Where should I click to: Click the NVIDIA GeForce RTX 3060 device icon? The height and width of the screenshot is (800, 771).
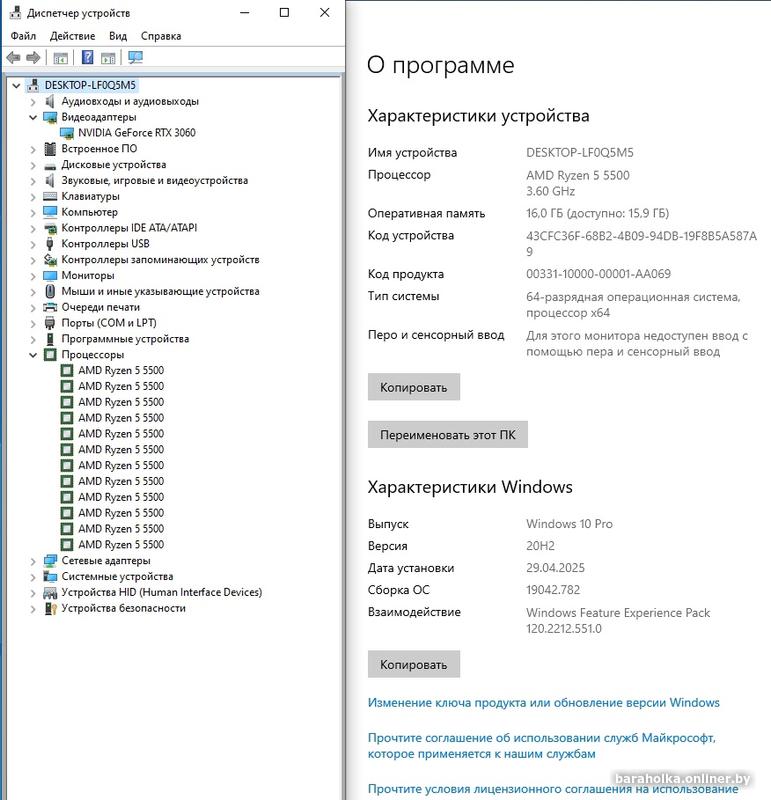click(x=67, y=133)
